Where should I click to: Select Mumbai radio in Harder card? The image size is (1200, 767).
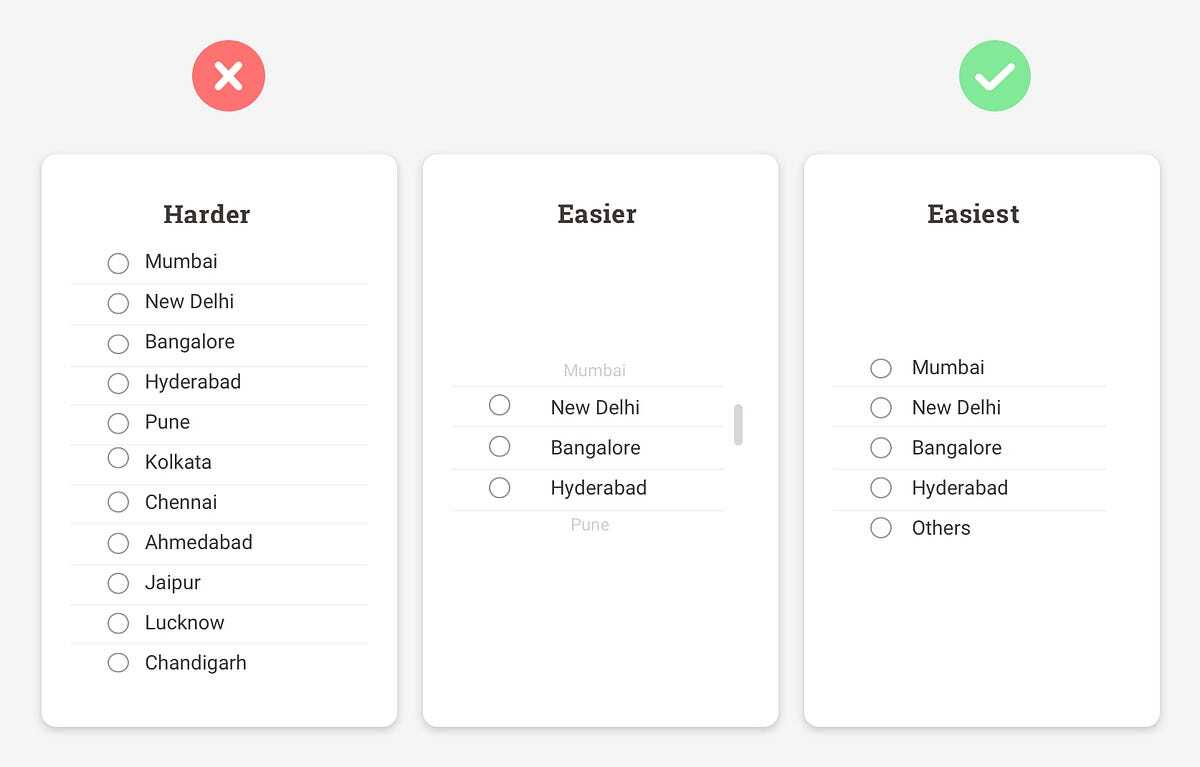click(118, 263)
